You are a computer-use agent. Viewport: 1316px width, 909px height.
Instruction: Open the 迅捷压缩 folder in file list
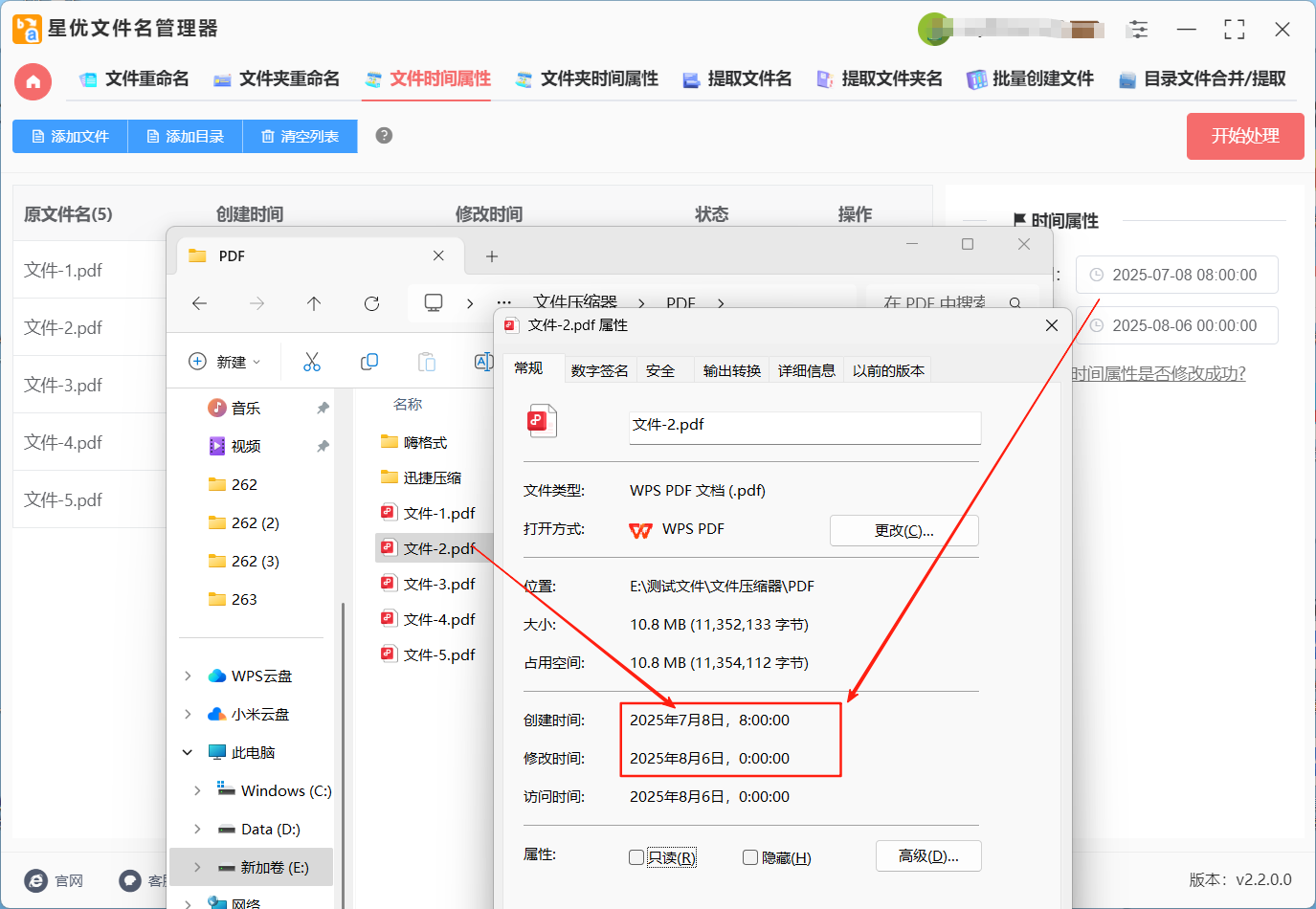click(421, 477)
